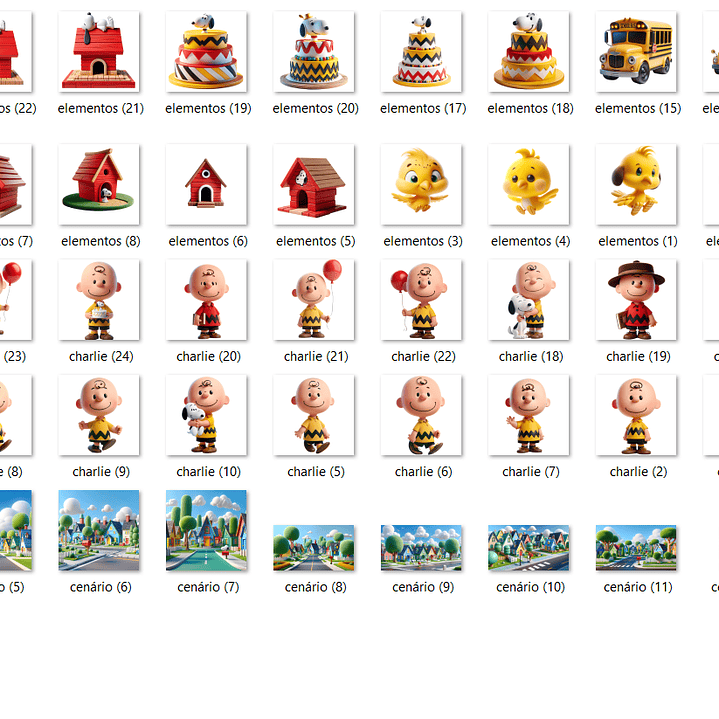Select charlie (18) with Snoopy beside him
719x719 pixels.
pyautogui.click(x=528, y=300)
